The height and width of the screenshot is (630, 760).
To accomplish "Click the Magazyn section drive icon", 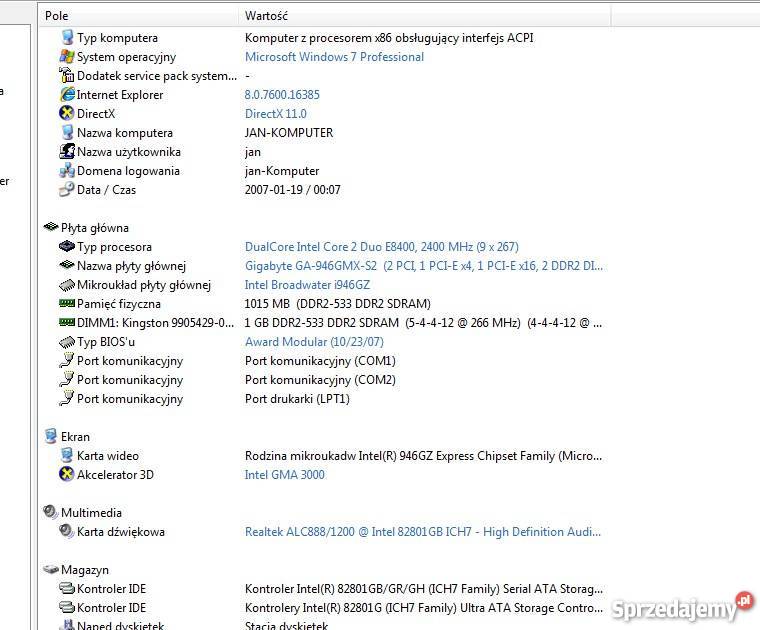I will [51, 569].
